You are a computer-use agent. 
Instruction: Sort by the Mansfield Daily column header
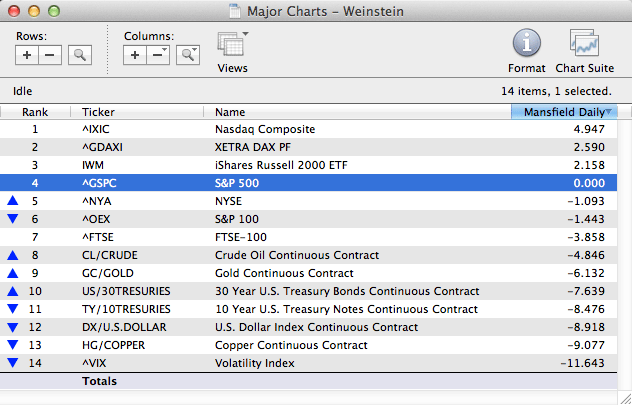(564, 112)
